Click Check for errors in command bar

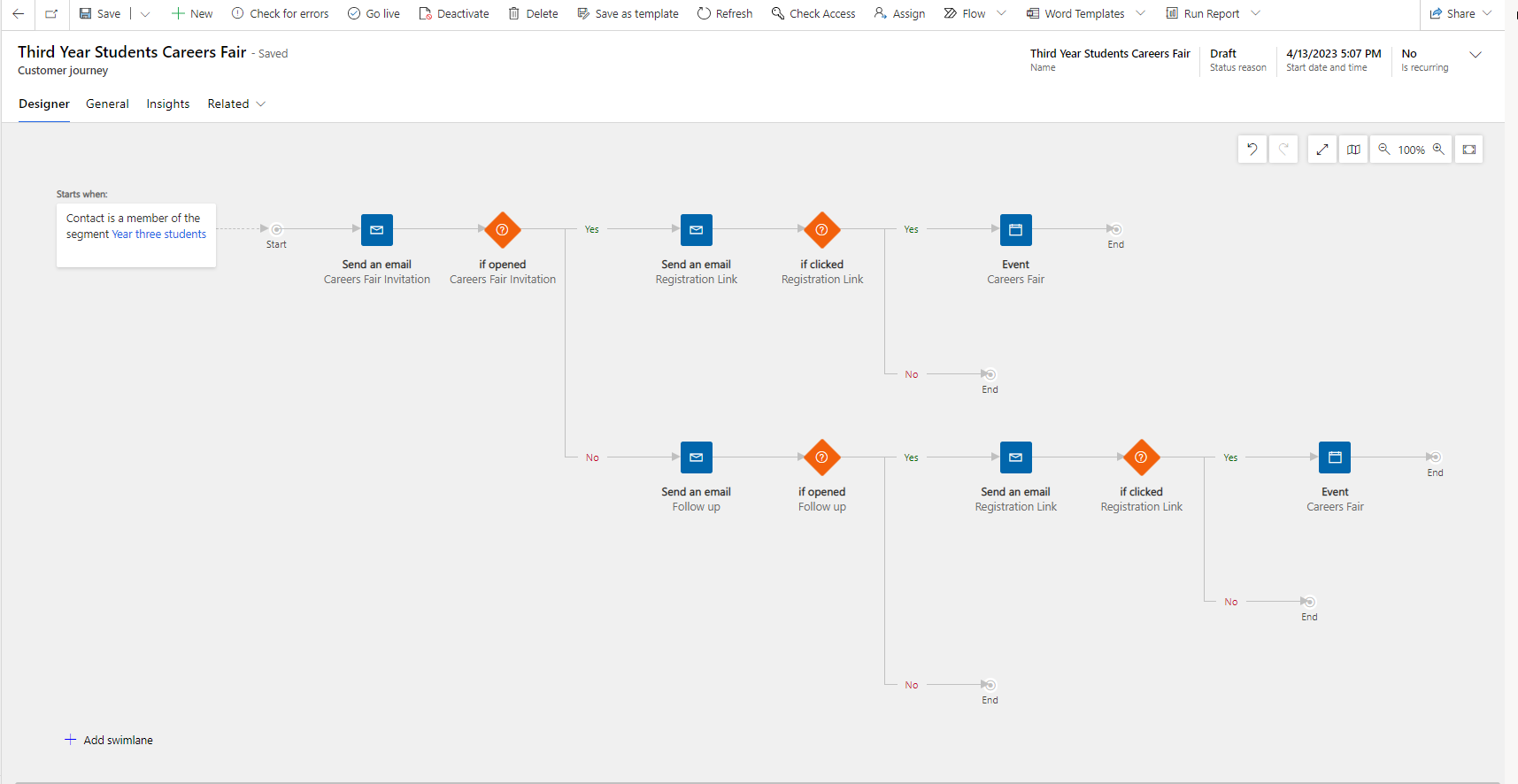280,14
